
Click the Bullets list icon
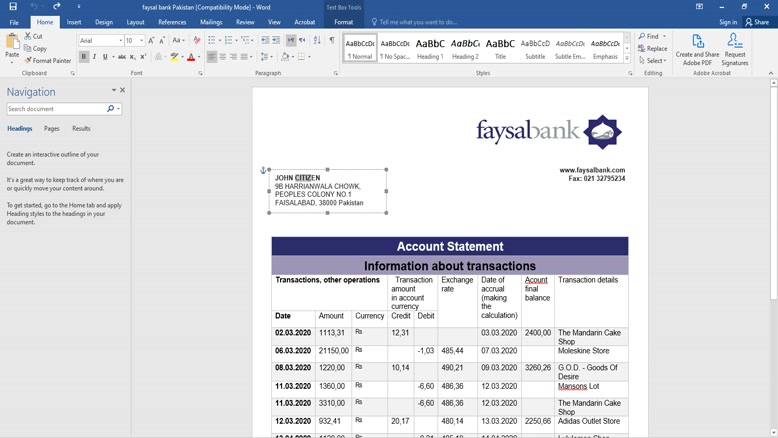(212, 41)
